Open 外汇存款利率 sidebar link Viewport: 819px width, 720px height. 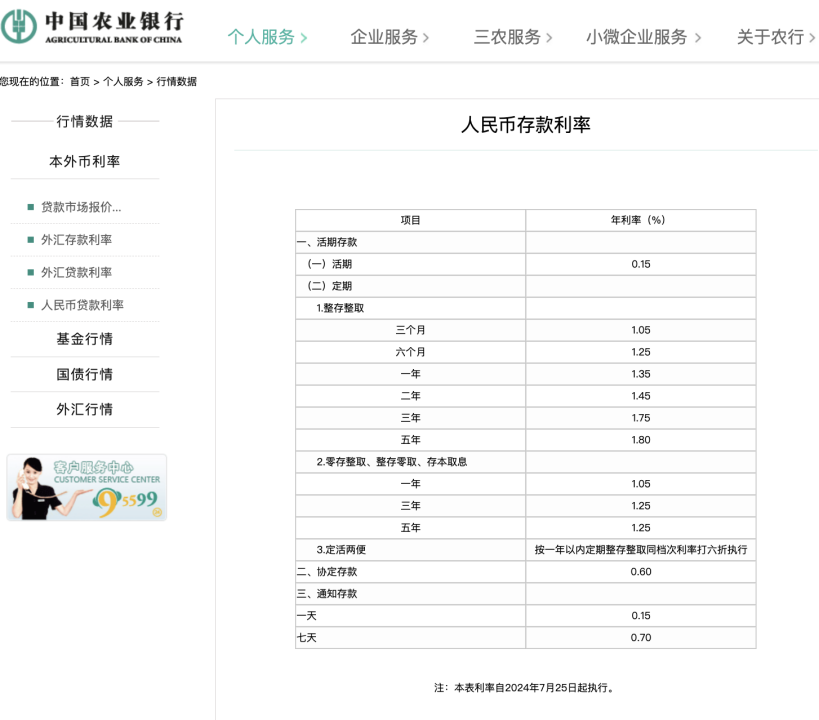76,240
